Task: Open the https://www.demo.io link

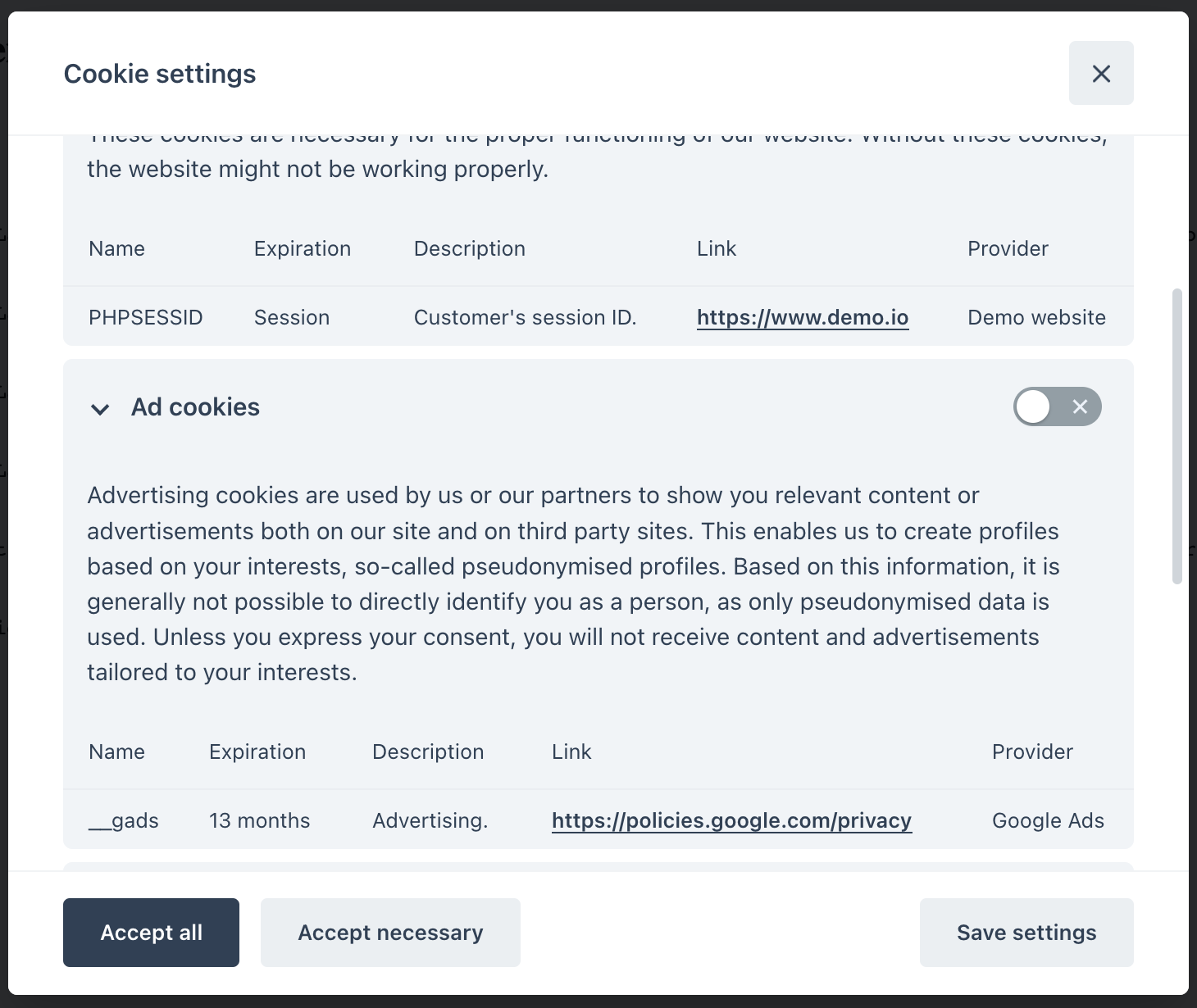Action: tap(802, 317)
